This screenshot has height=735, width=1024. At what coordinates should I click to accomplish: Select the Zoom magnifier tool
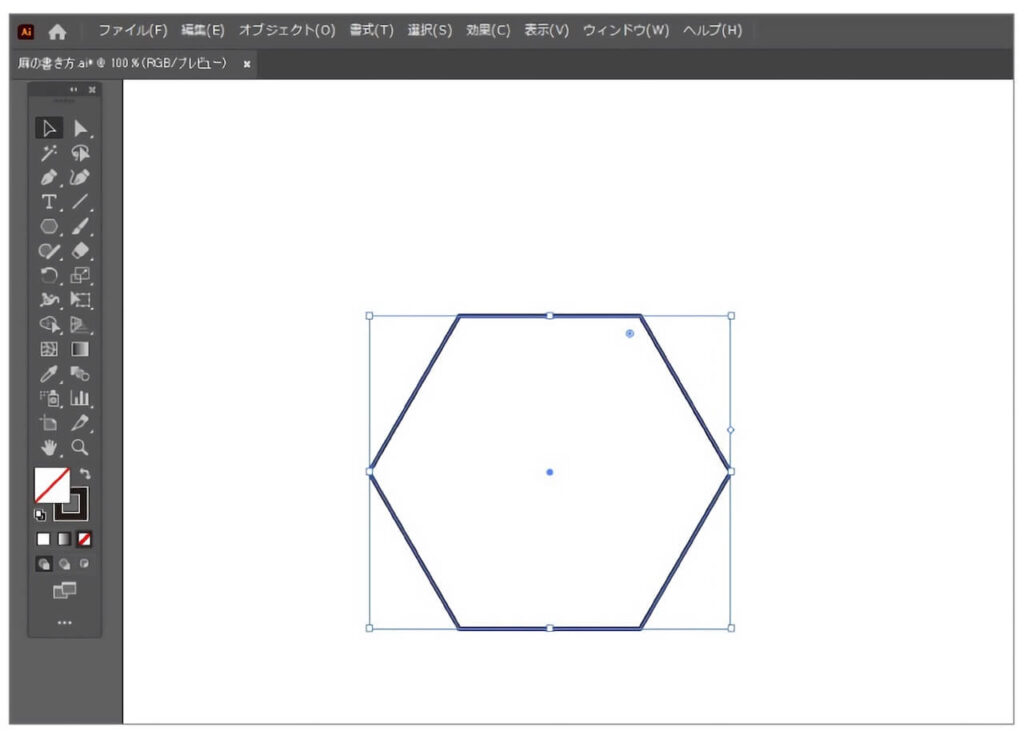80,448
